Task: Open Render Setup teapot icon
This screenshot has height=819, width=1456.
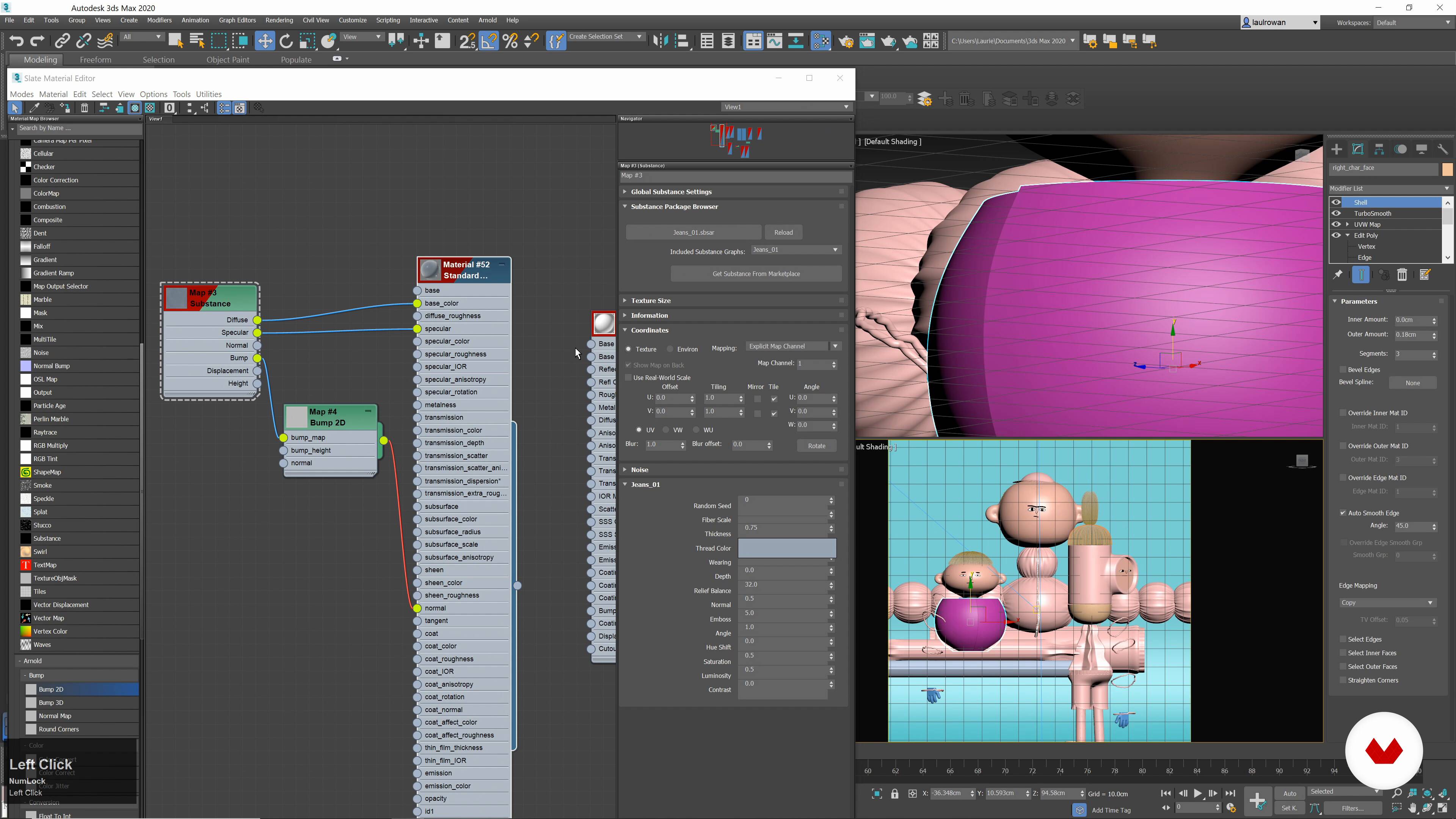Action: (846, 41)
